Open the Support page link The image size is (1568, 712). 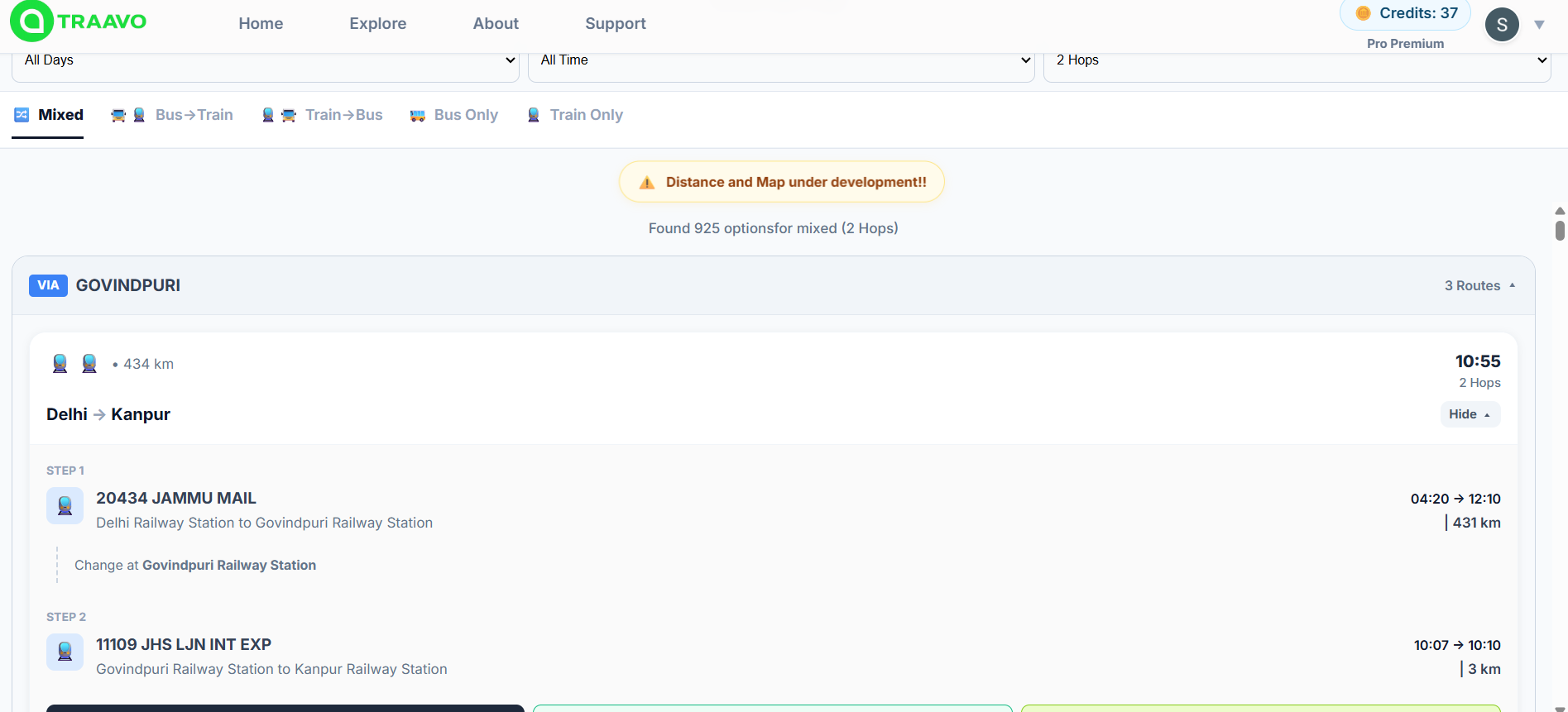[x=615, y=24]
